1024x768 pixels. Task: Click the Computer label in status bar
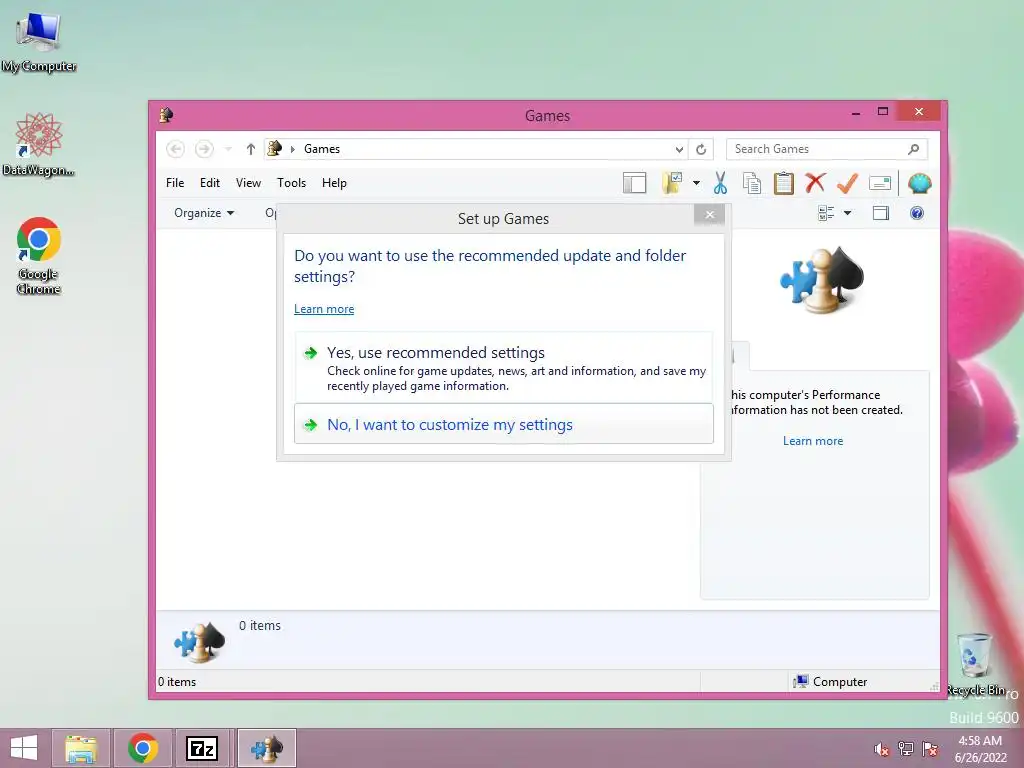pos(840,682)
